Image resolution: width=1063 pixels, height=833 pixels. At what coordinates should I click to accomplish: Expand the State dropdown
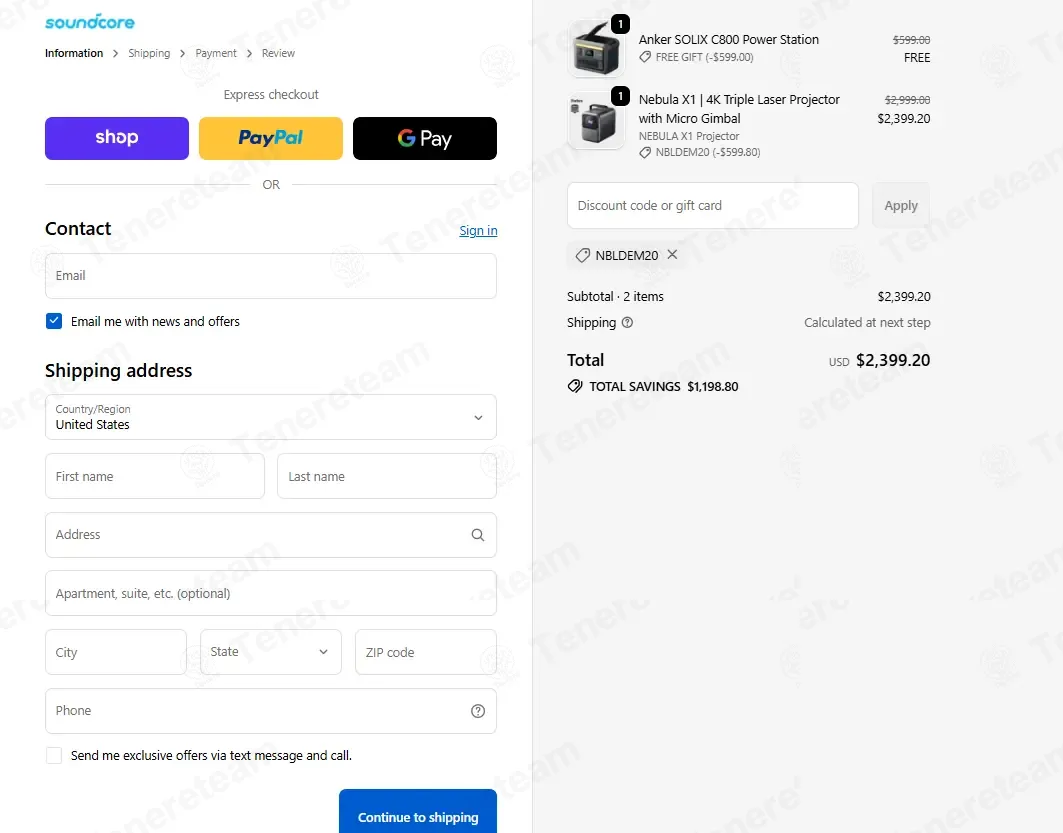(270, 652)
